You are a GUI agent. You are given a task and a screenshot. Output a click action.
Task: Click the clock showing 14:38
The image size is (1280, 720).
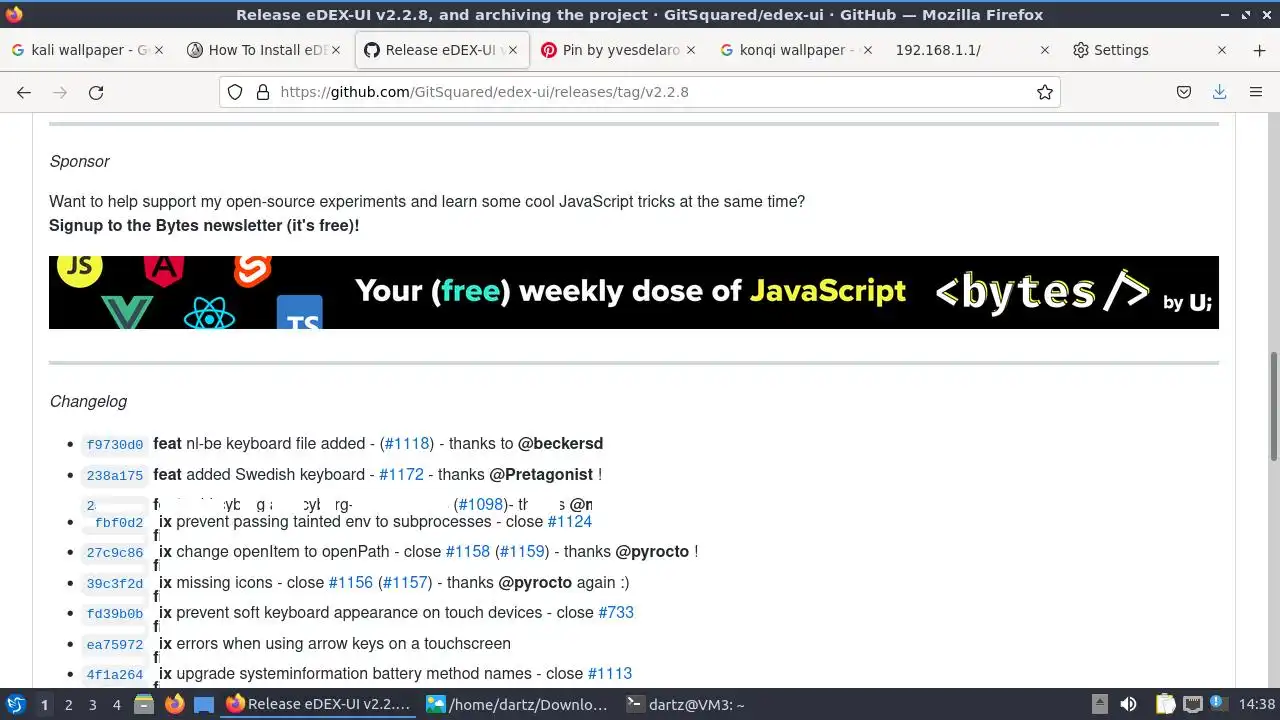(x=1257, y=704)
